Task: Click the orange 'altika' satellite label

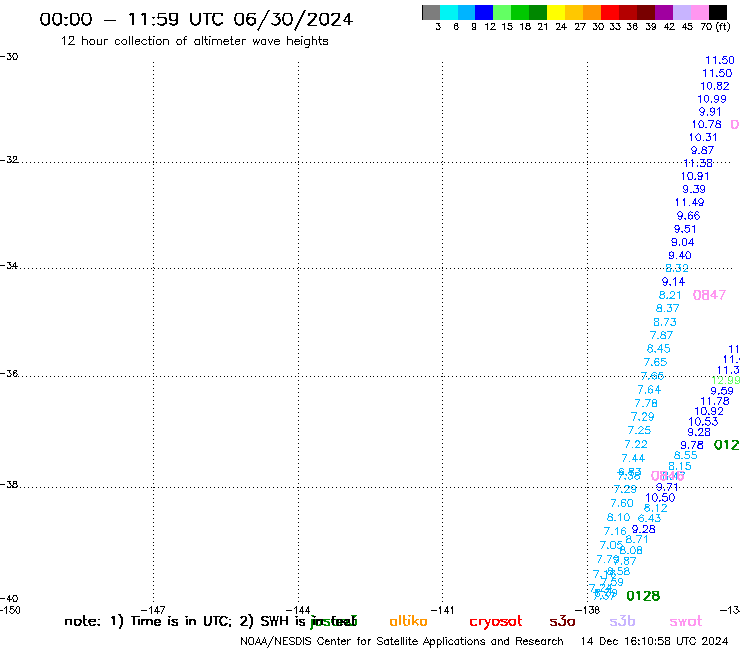Action: [x=408, y=621]
